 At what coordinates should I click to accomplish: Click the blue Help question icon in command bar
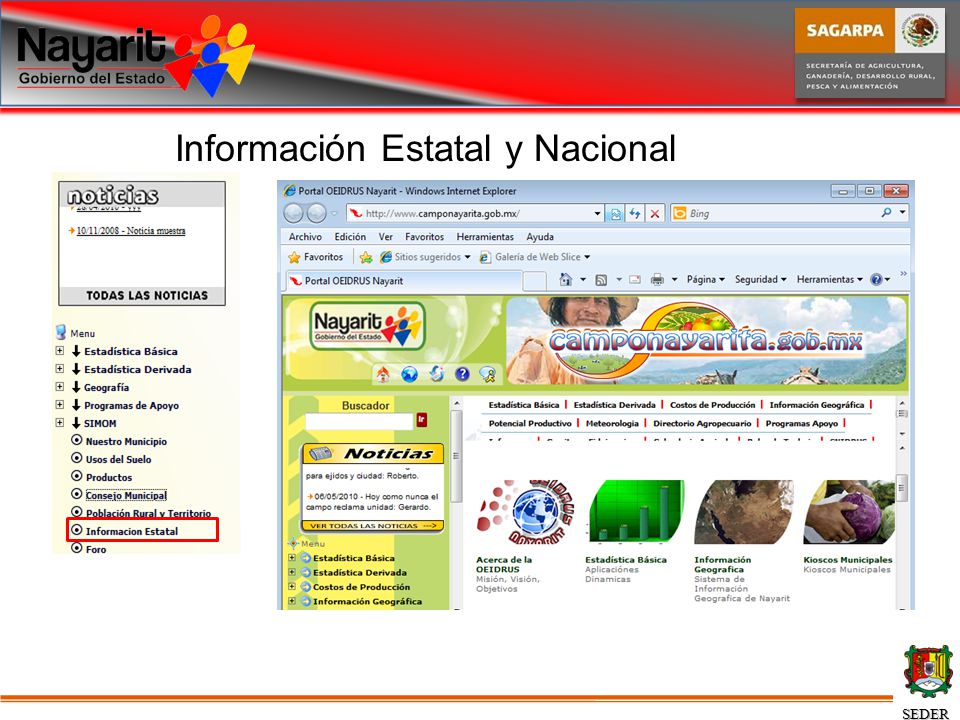tap(876, 280)
